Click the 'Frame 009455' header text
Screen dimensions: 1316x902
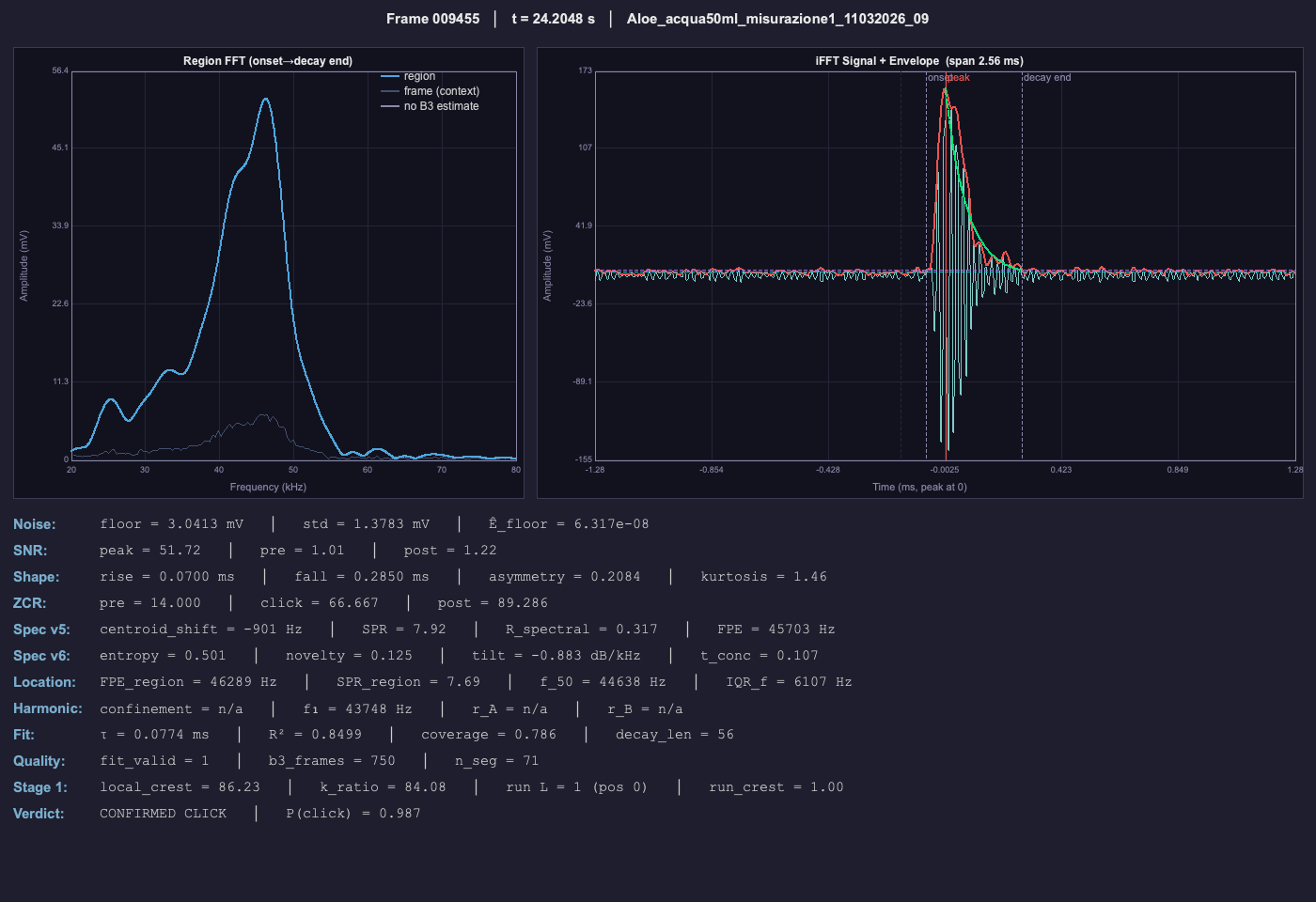point(432,19)
